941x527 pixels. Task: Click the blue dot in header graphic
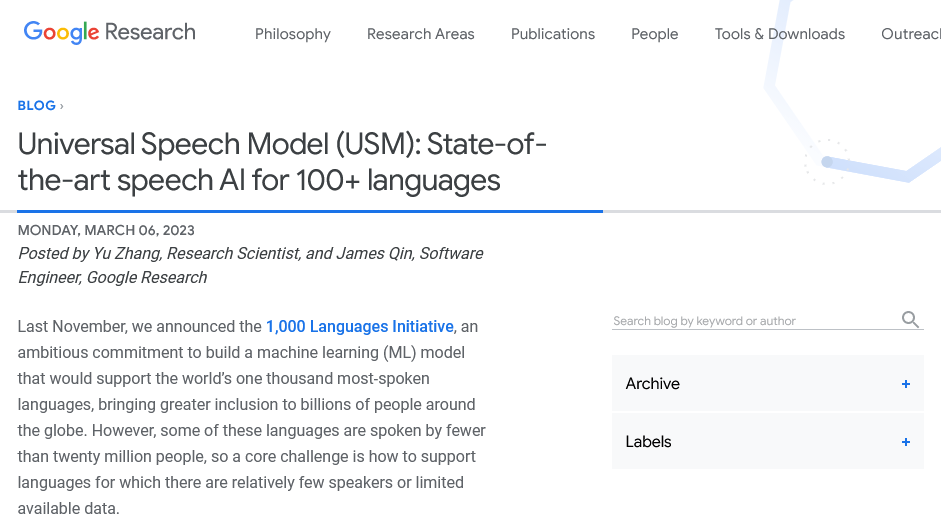pos(827,162)
